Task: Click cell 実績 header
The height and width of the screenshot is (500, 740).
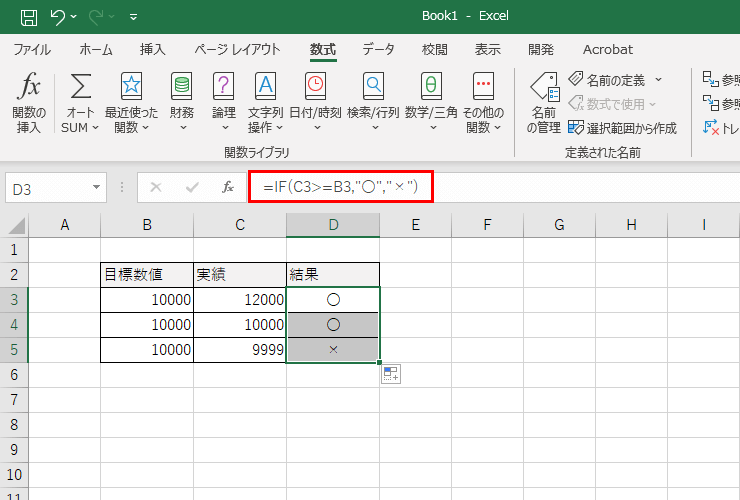Action: pyautogui.click(x=240, y=275)
